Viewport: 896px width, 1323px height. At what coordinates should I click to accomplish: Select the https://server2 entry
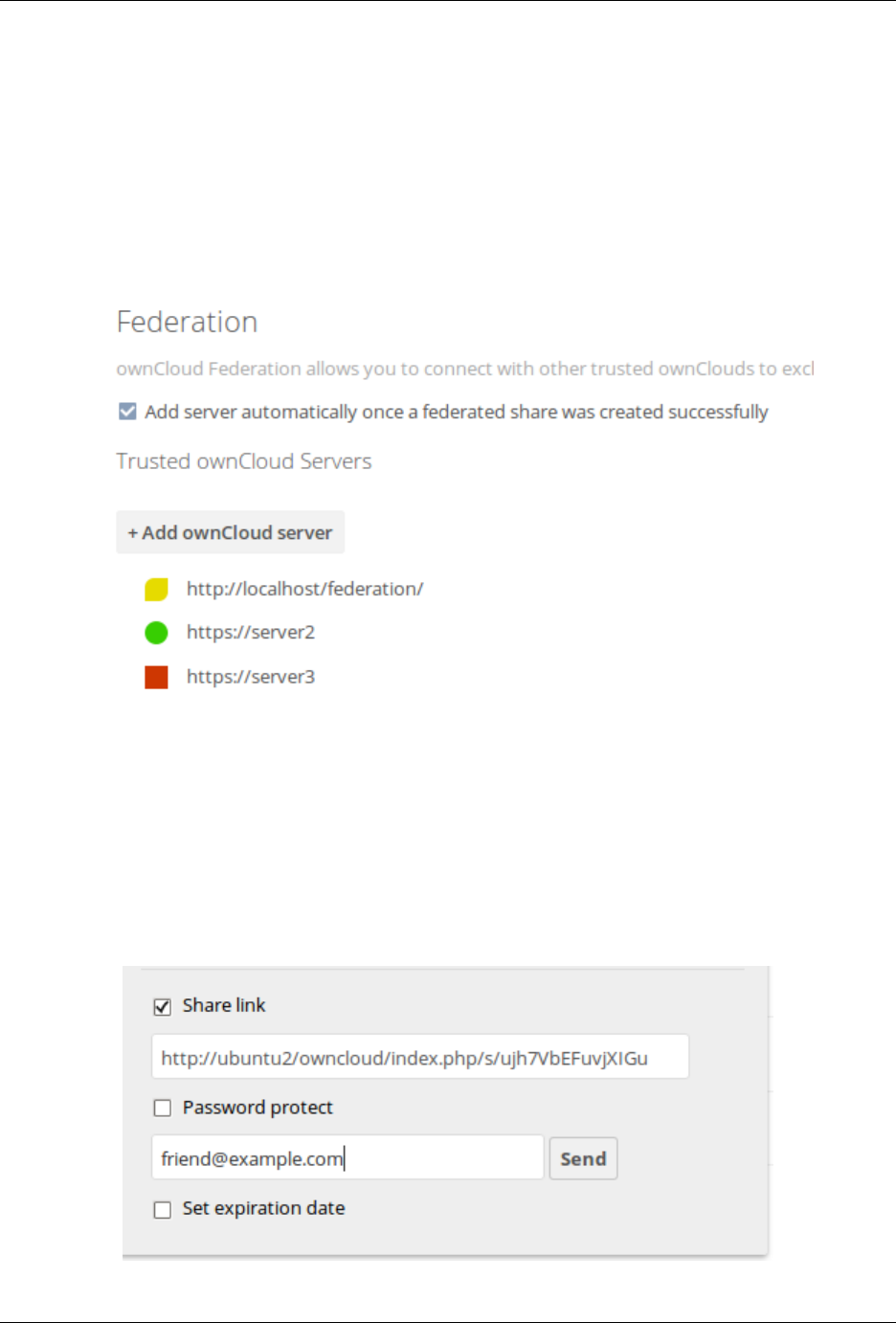point(251,632)
